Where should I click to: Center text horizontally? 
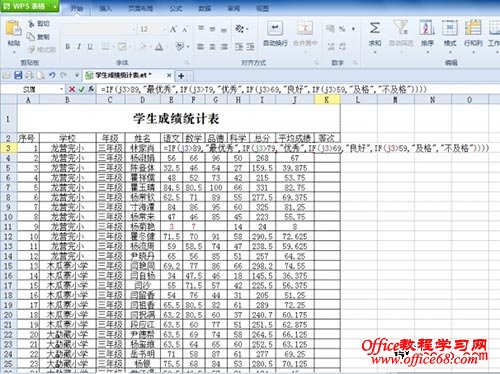coord(212,47)
